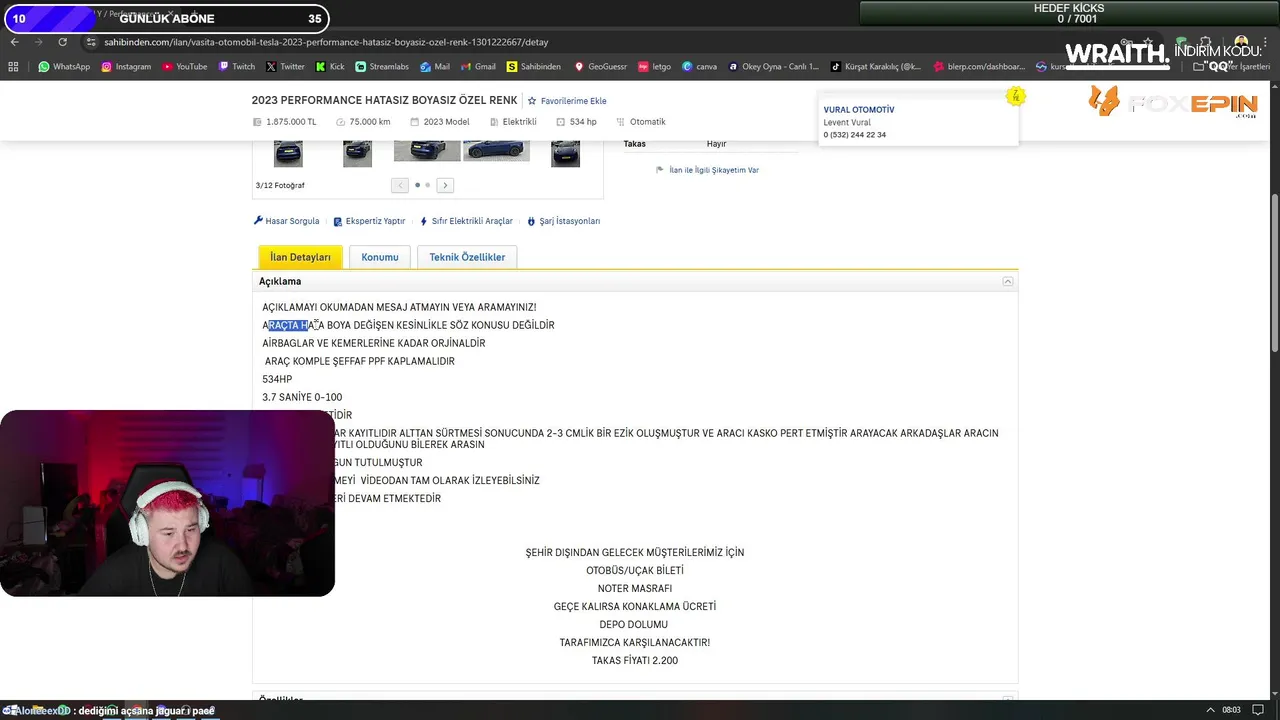Open İlan ile İlgili Şikayetim Var link
Viewport: 1280px width, 720px height.
(714, 170)
